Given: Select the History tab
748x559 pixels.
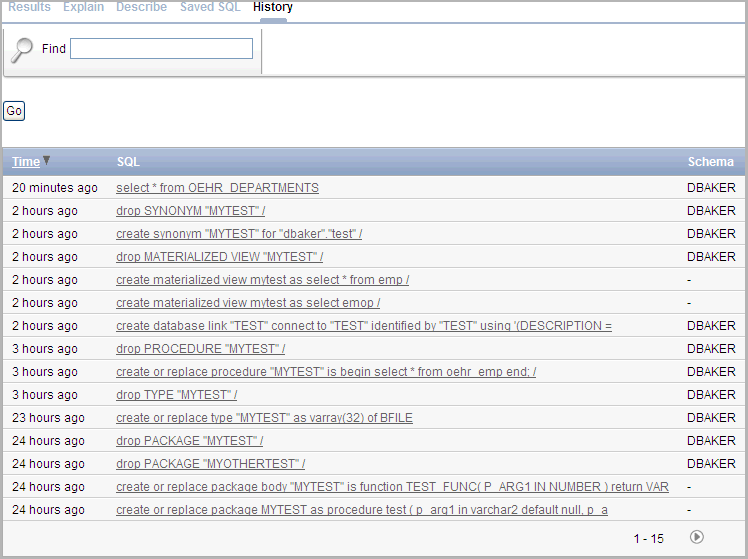Looking at the screenshot, I should pos(273,7).
